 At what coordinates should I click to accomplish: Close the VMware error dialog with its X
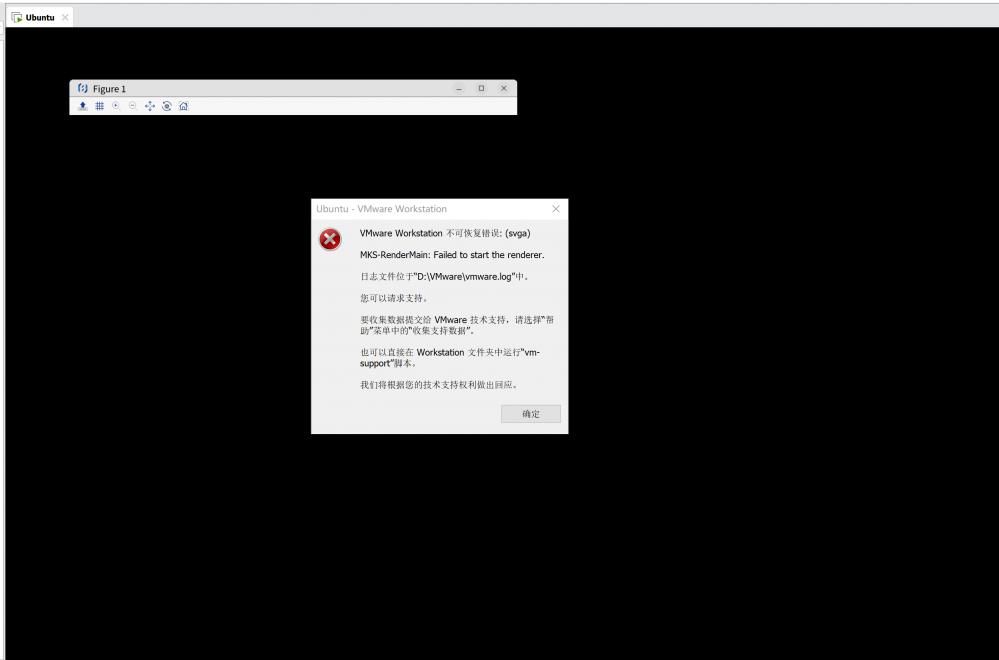(x=557, y=209)
